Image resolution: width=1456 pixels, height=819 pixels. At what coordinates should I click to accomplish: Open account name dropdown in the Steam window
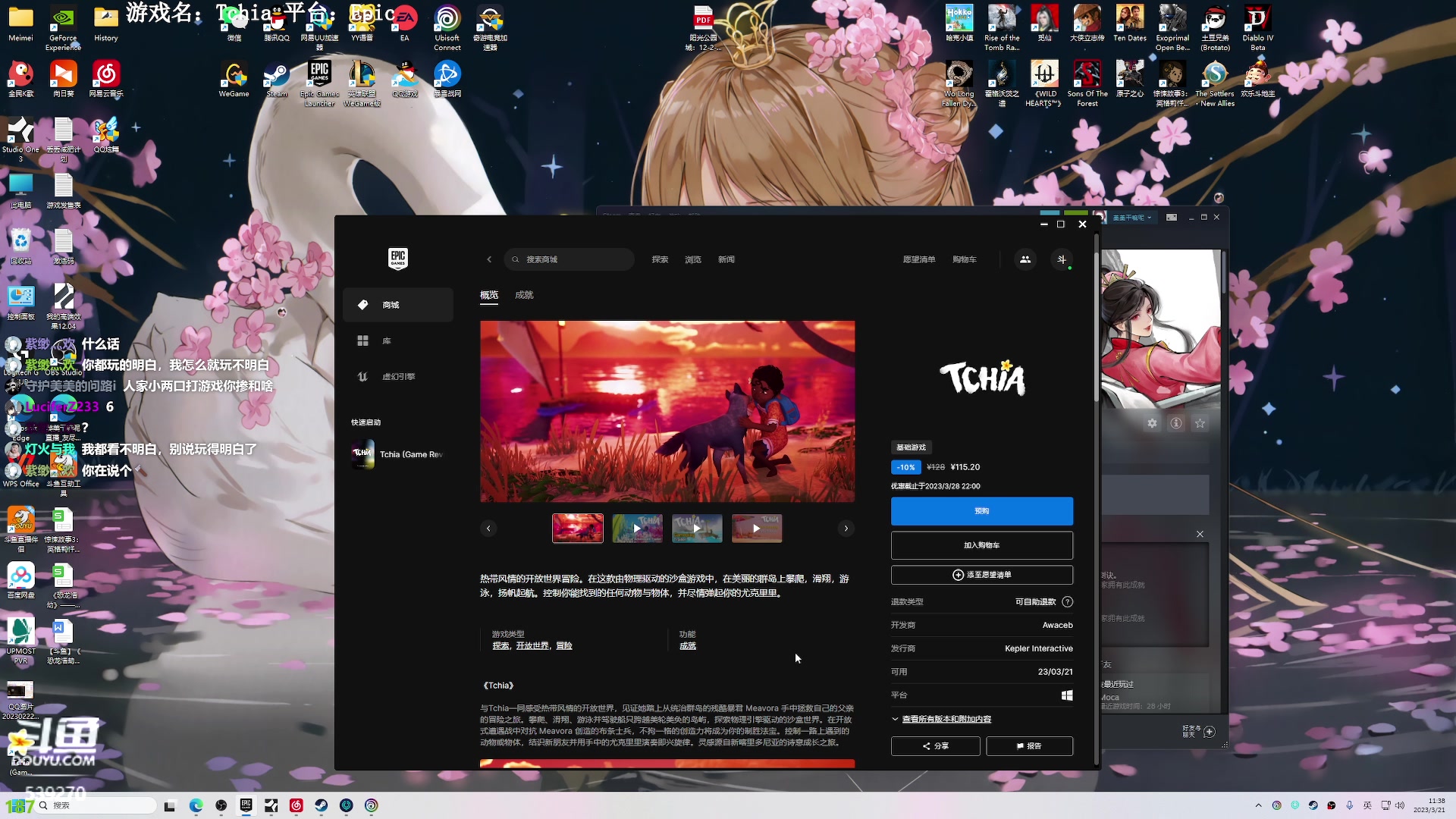pos(1132,218)
